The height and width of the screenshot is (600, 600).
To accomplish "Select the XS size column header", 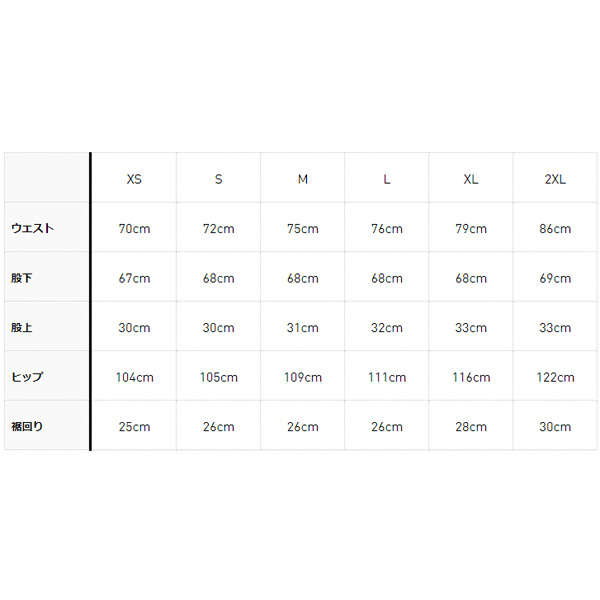I will point(134,179).
